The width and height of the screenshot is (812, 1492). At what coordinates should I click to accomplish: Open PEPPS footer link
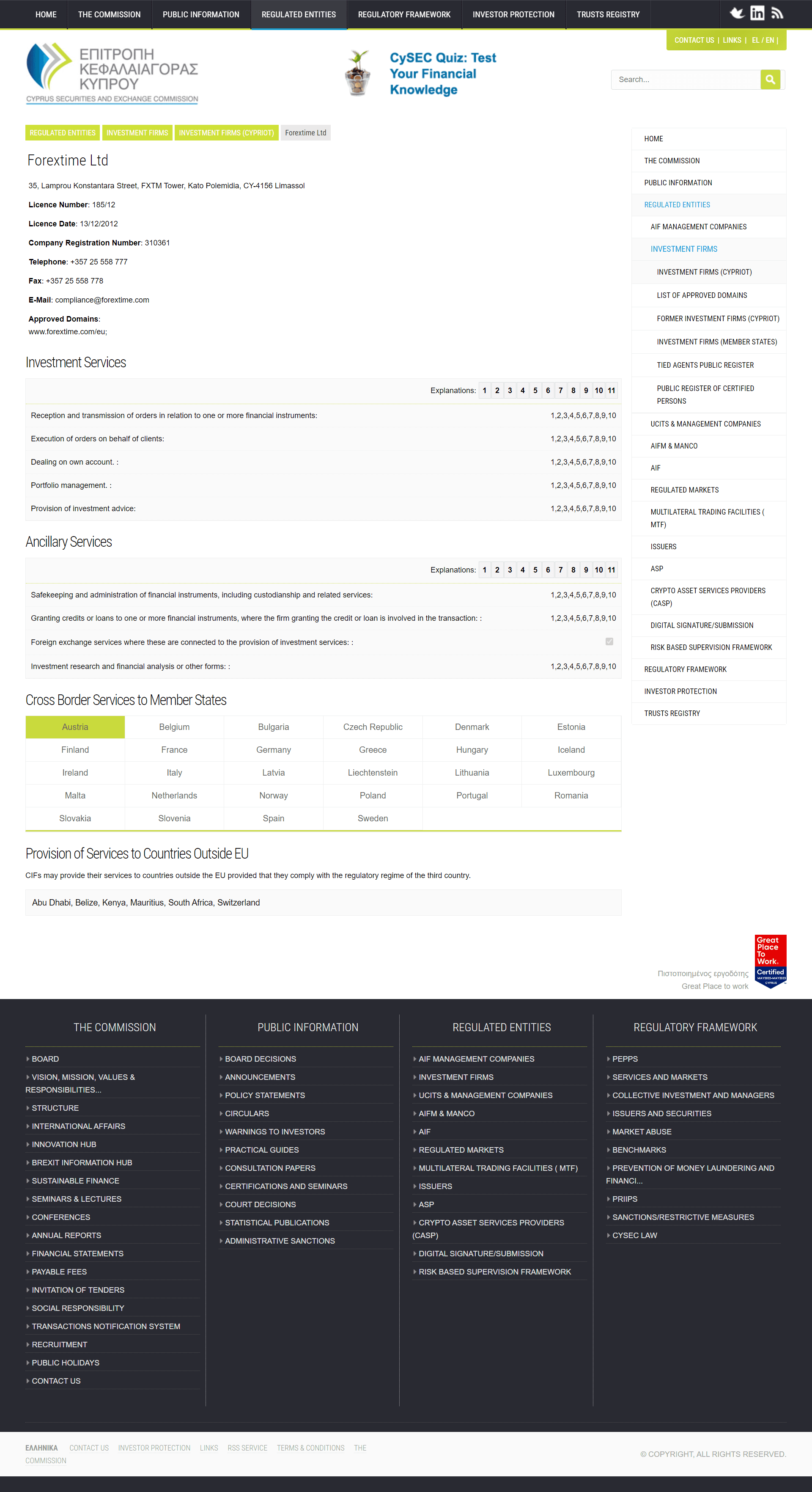pyautogui.click(x=625, y=1059)
